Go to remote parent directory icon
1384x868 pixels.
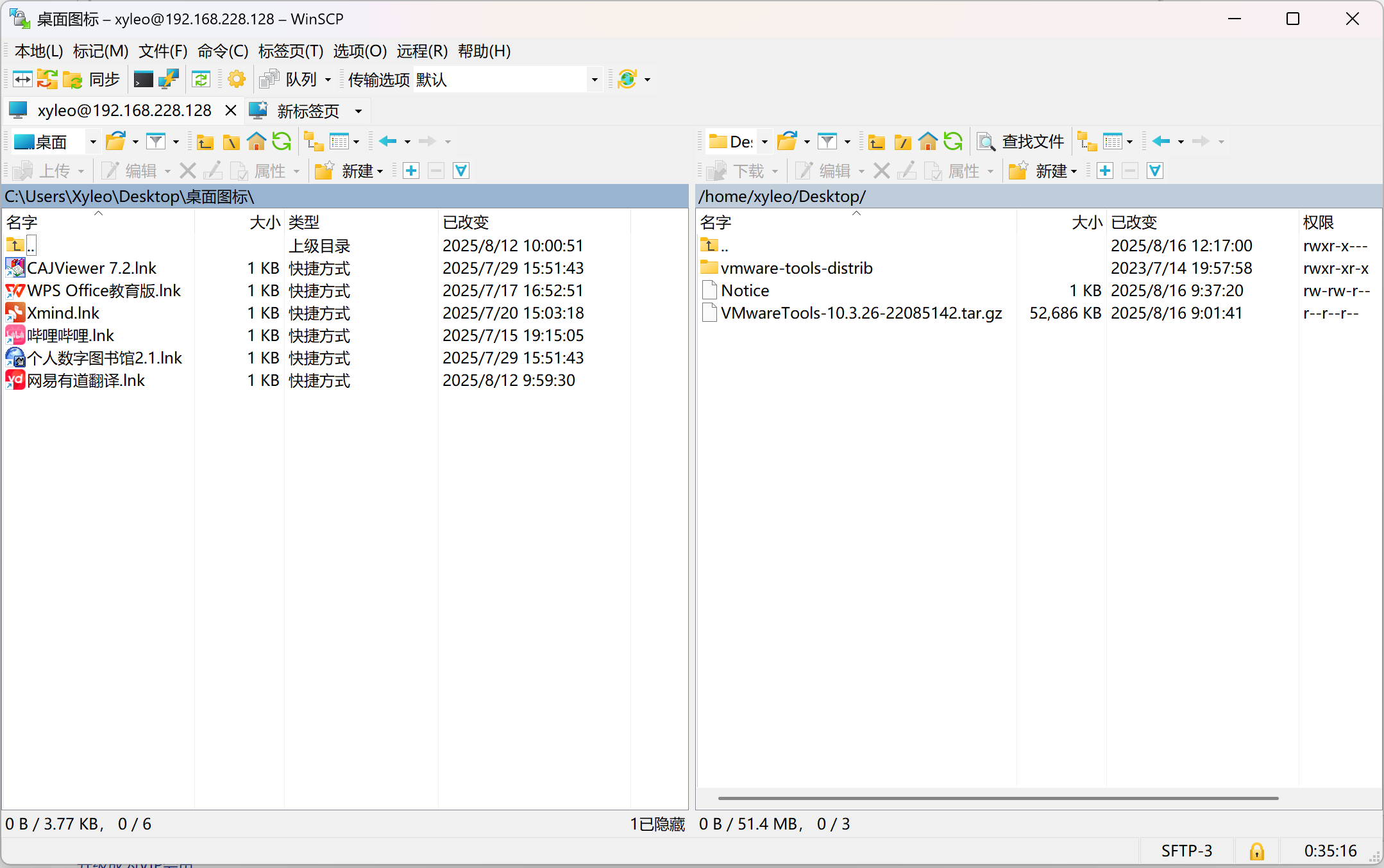(x=876, y=142)
